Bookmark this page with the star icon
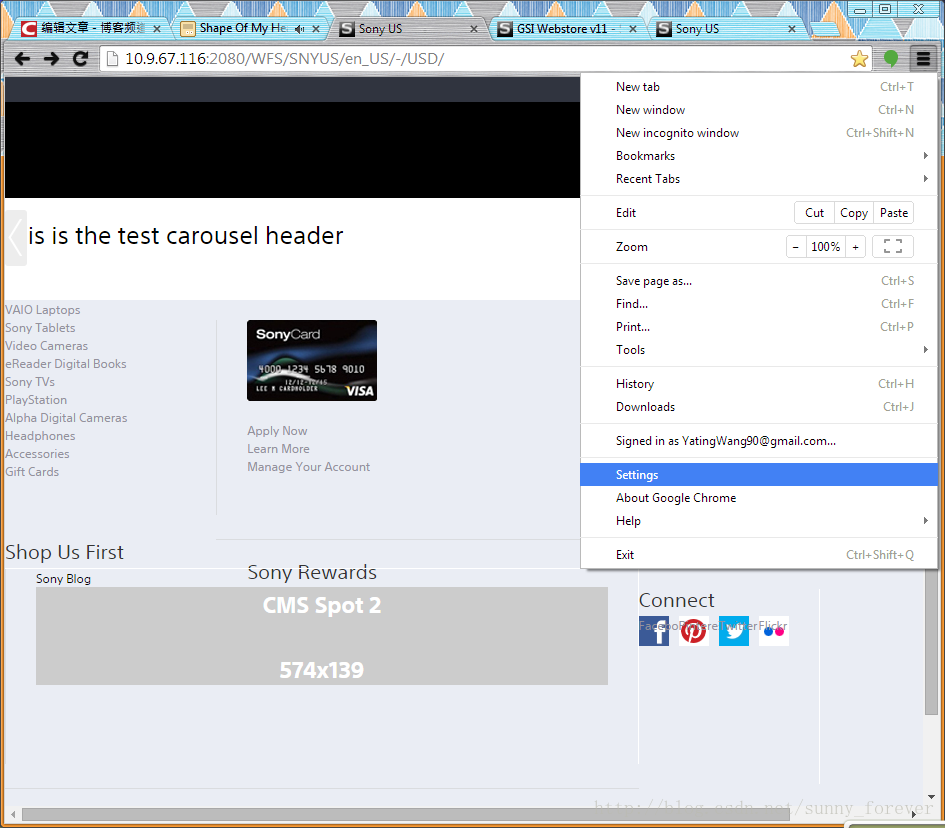The image size is (945, 828). click(859, 58)
